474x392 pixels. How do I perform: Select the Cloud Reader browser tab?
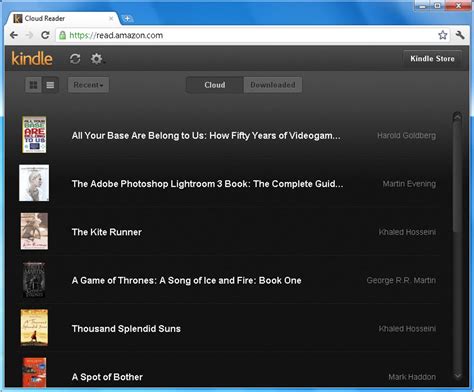pos(62,18)
